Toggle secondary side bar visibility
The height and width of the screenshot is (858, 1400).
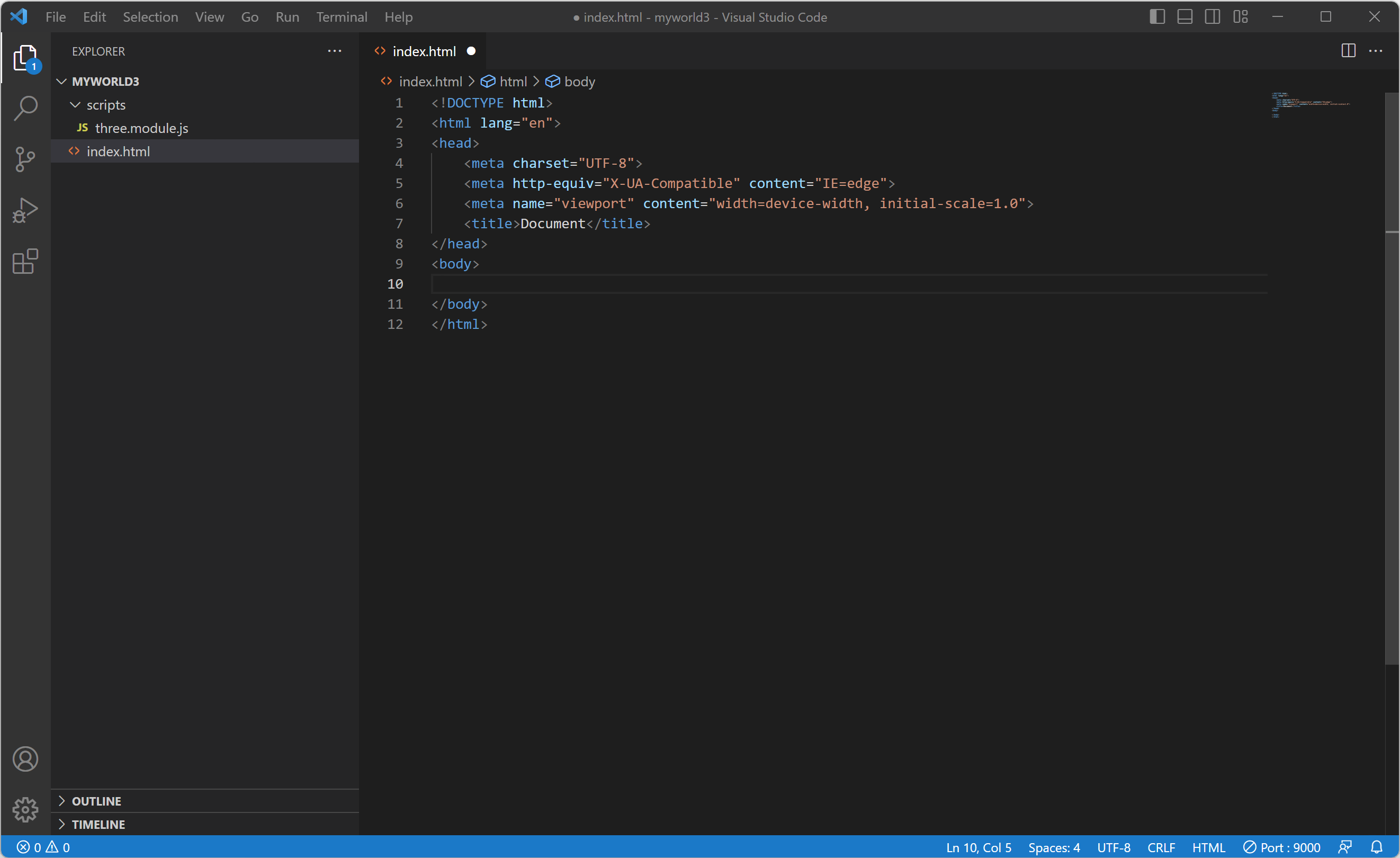(1212, 17)
